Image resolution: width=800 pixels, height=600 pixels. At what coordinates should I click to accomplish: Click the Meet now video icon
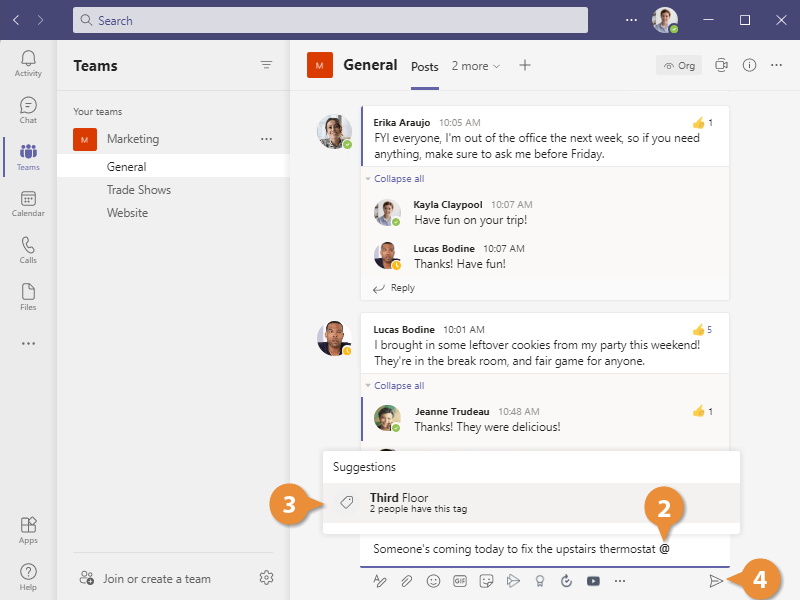pos(721,66)
